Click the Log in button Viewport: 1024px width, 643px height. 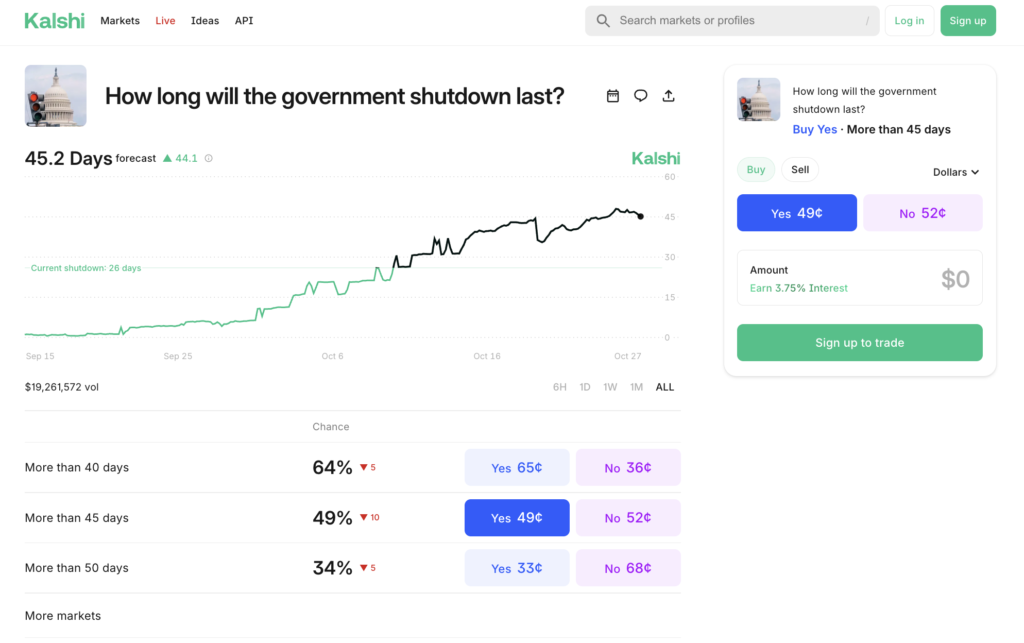[x=909, y=20]
